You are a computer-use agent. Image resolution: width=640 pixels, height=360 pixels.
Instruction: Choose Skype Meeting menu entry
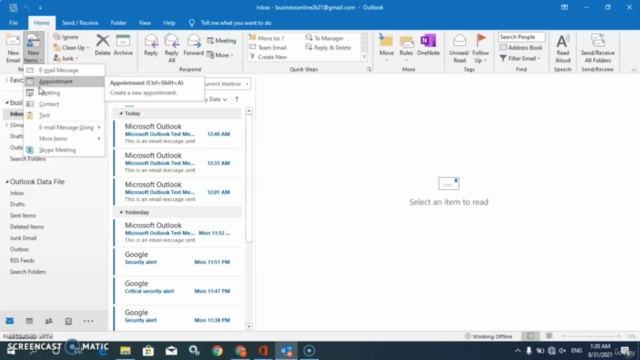tap(64, 150)
